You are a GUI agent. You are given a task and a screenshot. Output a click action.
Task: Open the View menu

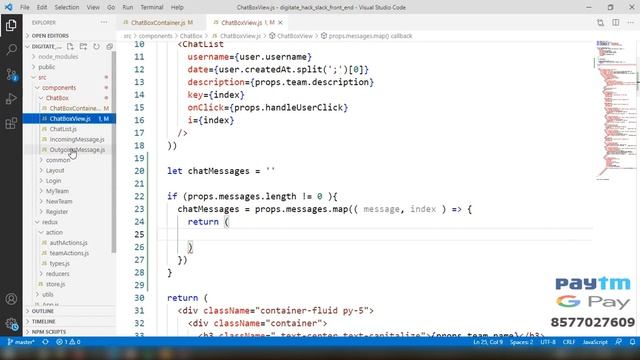[93, 7]
